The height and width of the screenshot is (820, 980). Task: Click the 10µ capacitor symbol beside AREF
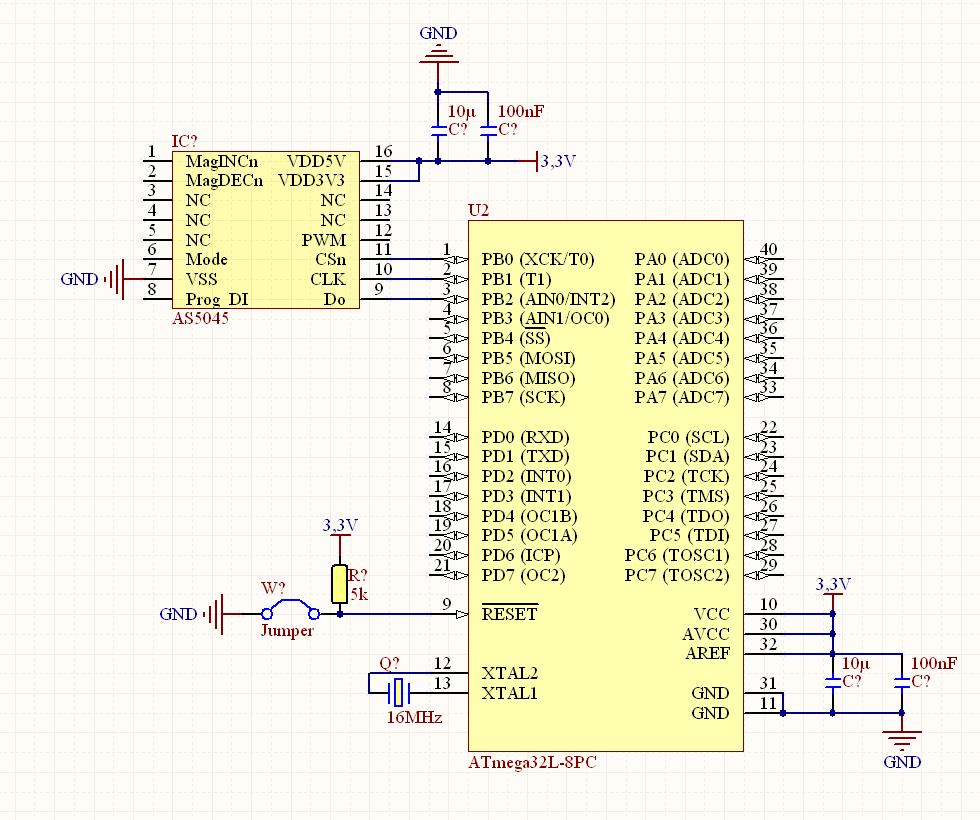[x=832, y=682]
